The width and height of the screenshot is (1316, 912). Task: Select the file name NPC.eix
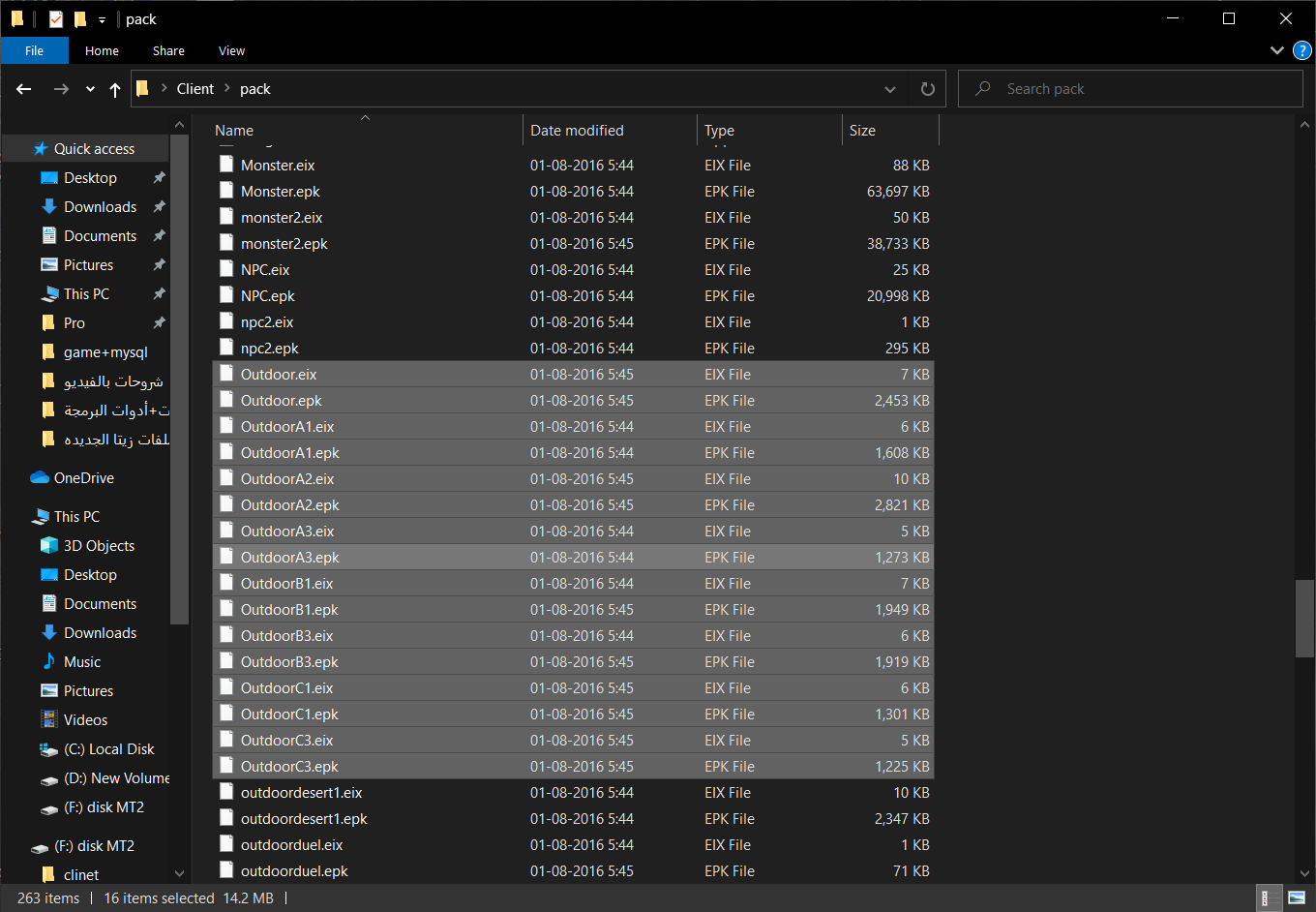[265, 270]
